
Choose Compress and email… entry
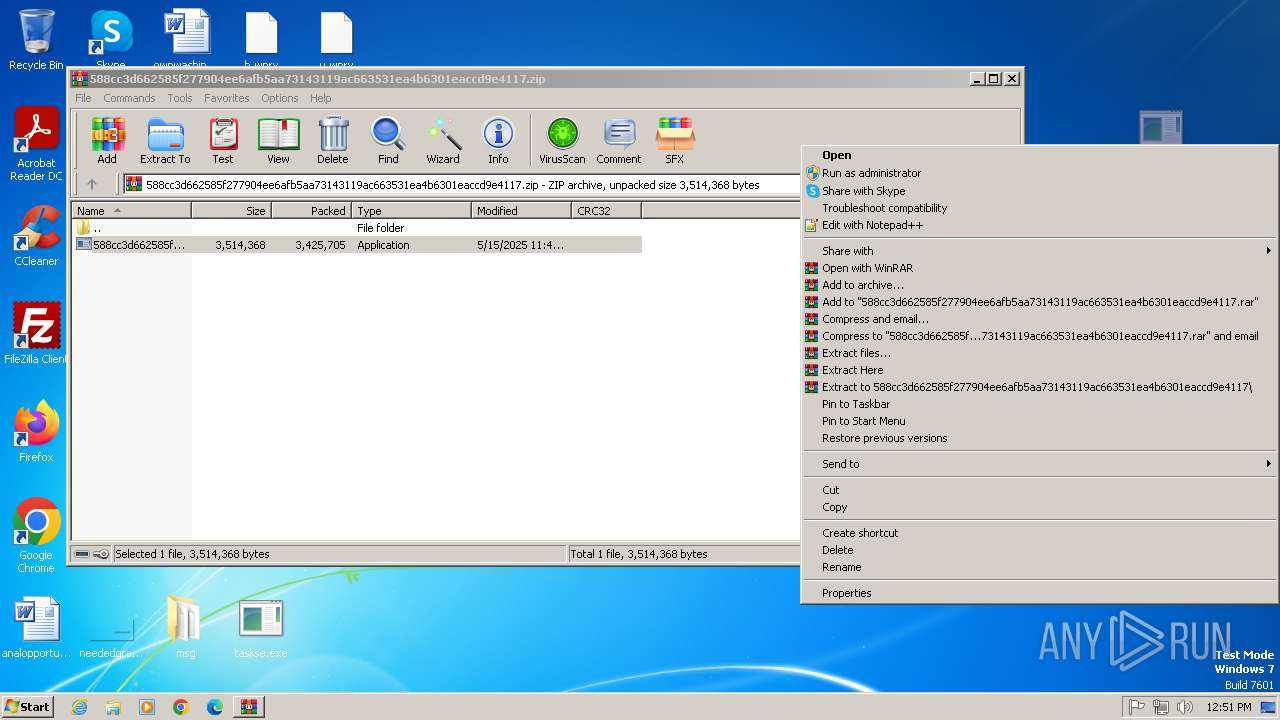1040,319
